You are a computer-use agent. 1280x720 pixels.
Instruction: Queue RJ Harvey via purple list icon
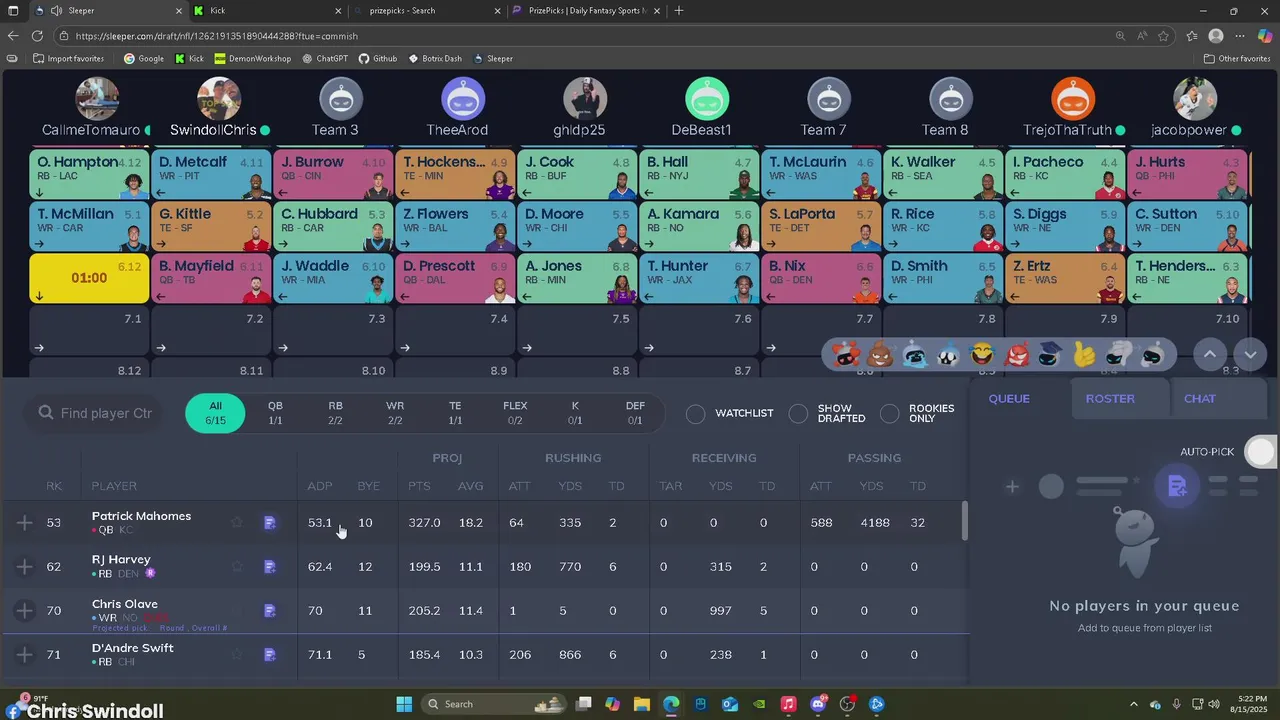tap(269, 567)
